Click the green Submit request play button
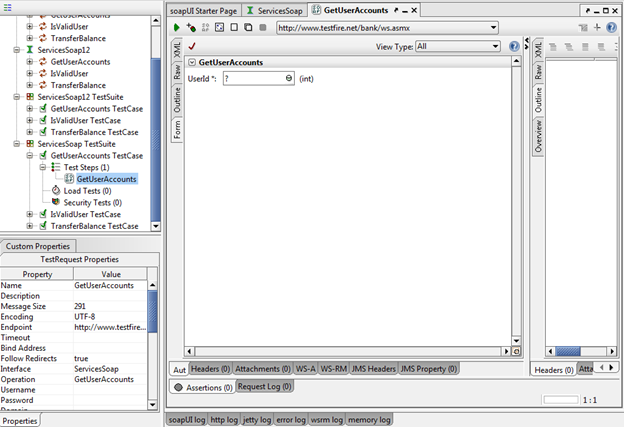The height and width of the screenshot is (427, 624). point(178,28)
